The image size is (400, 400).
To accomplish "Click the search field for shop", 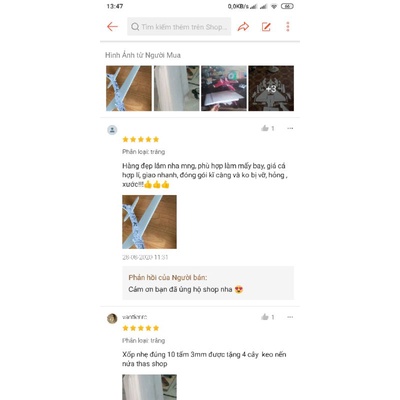I will point(179,27).
